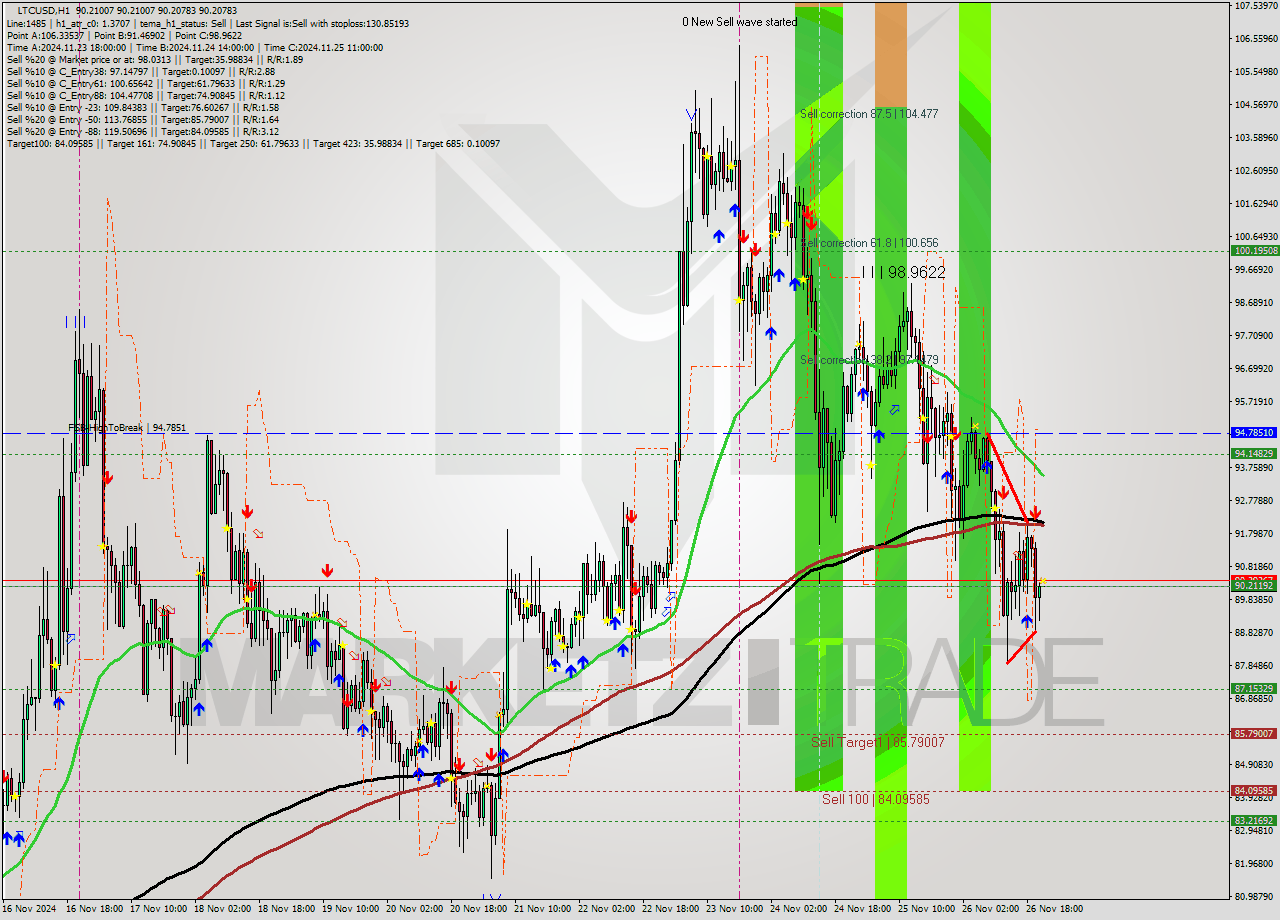
Task: Click the 98.68910 price axis label
Action: click(1256, 303)
